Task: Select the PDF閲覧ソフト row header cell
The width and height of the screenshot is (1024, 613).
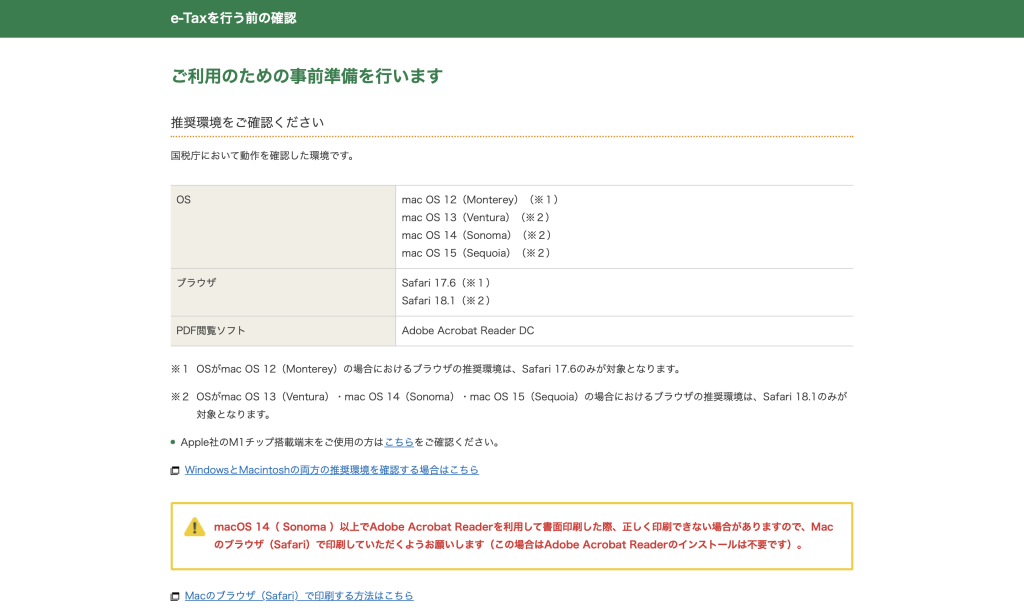Action: [283, 331]
